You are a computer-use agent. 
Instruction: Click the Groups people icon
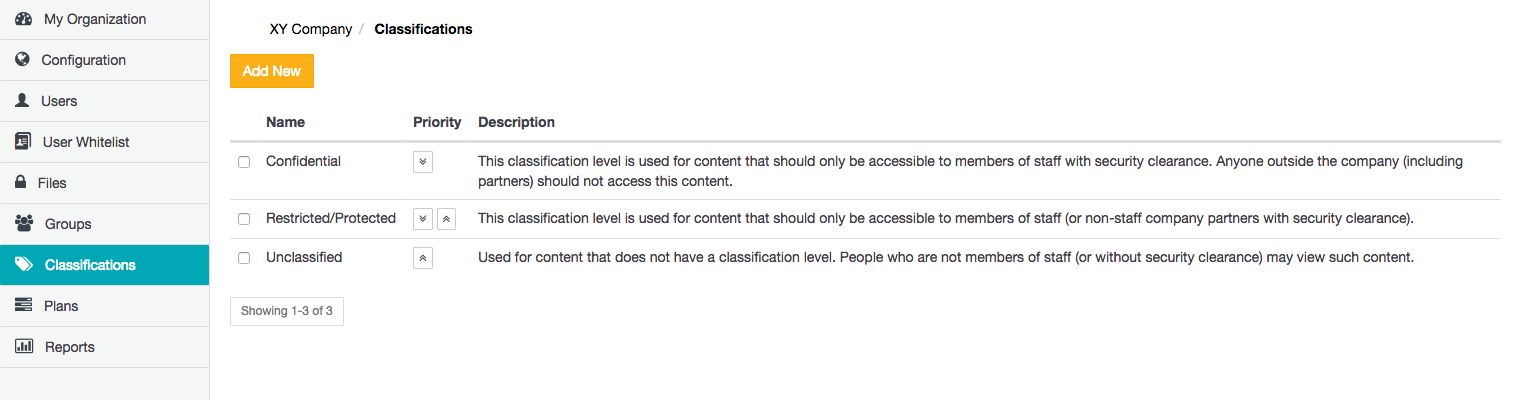click(24, 224)
